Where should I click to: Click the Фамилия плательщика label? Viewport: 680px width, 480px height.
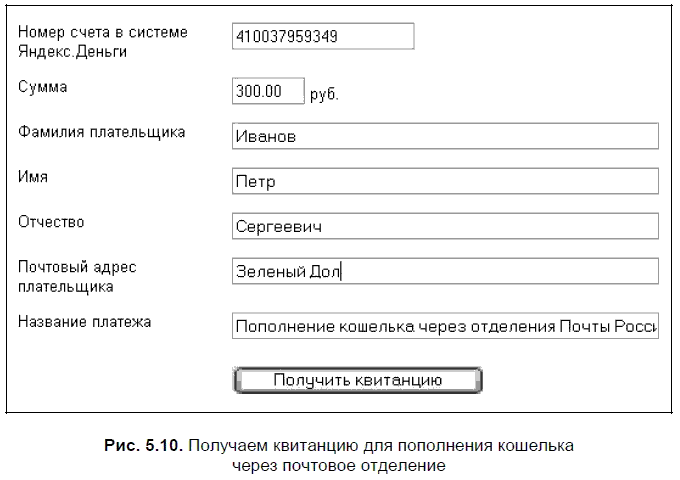point(102,132)
